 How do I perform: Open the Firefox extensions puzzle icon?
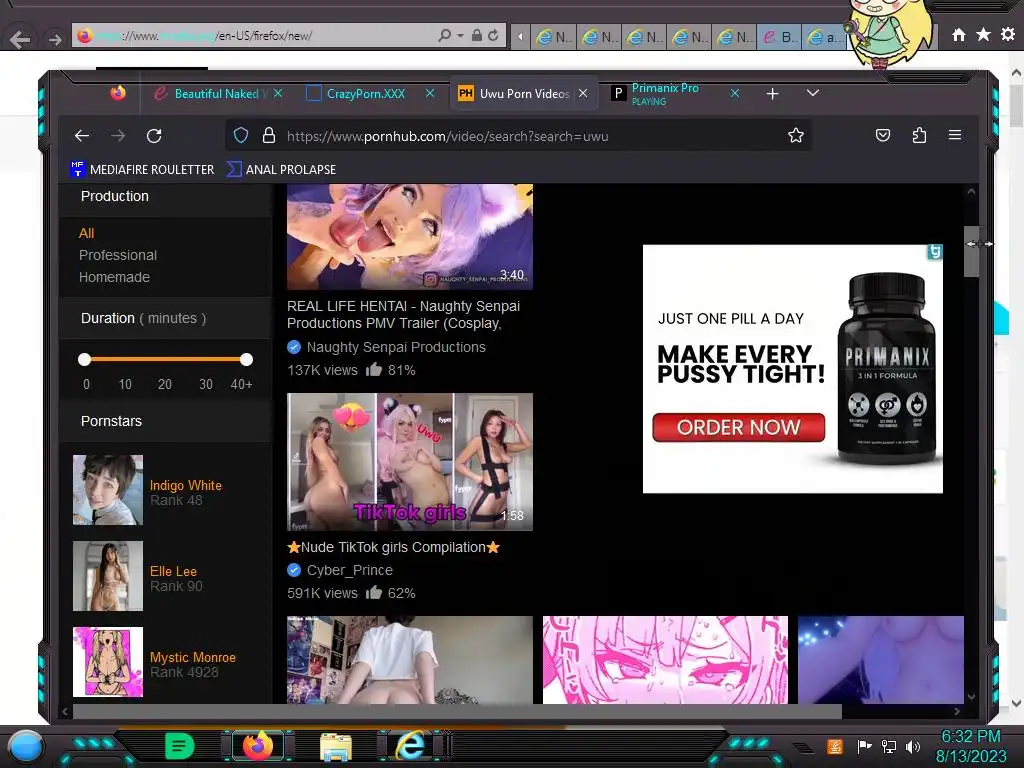pyautogui.click(x=919, y=135)
